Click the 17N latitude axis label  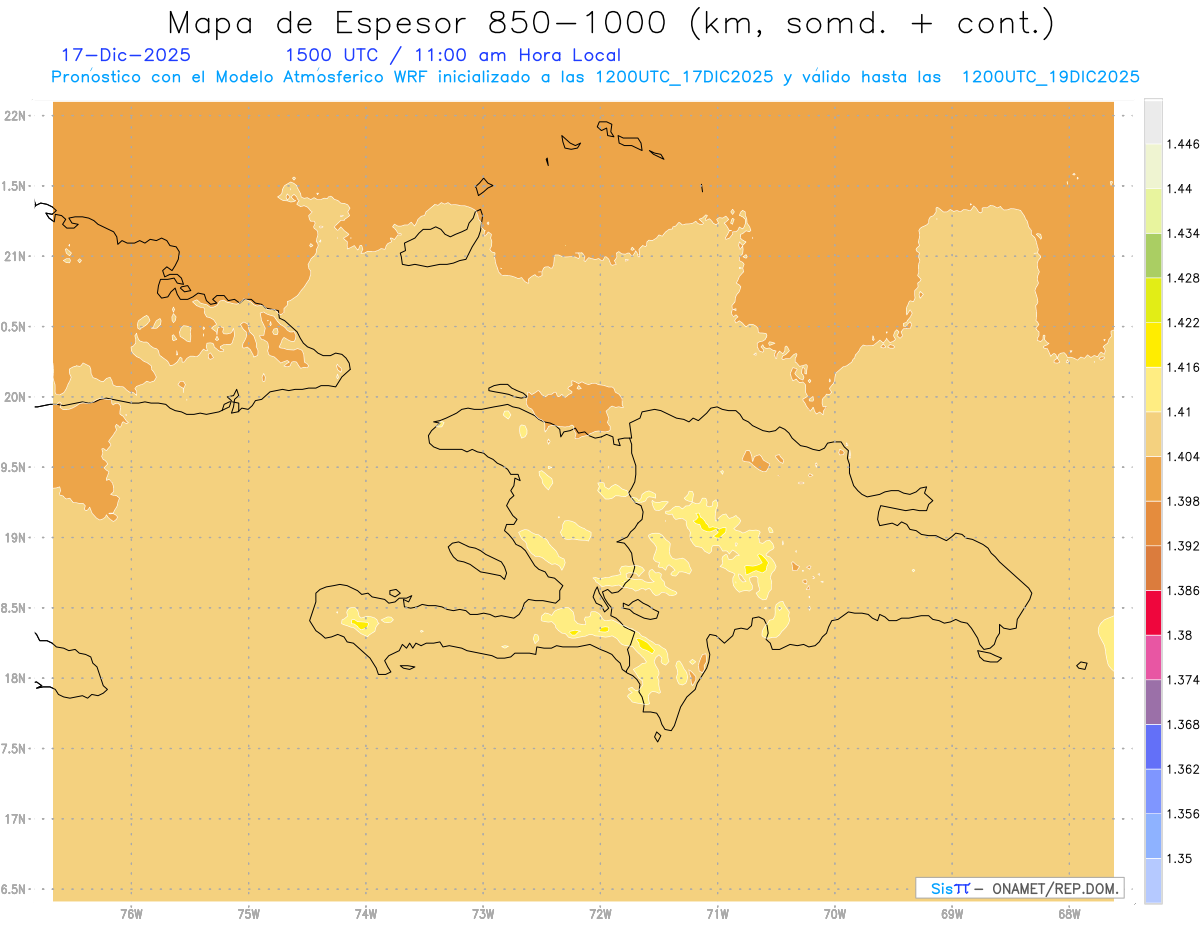[16, 819]
